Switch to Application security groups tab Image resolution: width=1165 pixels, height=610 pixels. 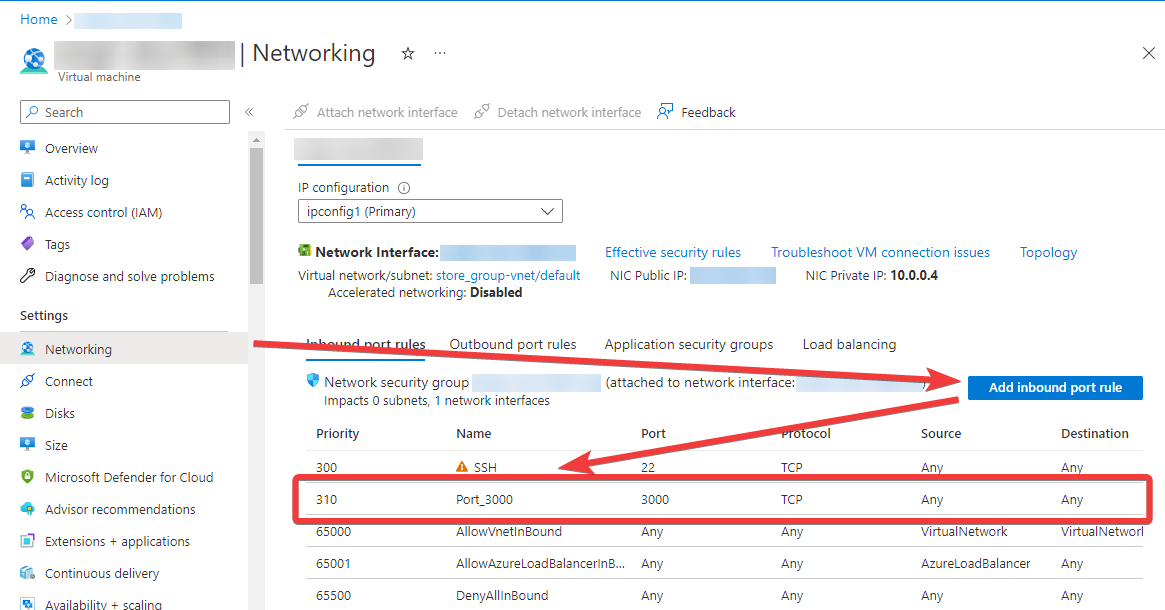click(x=689, y=345)
